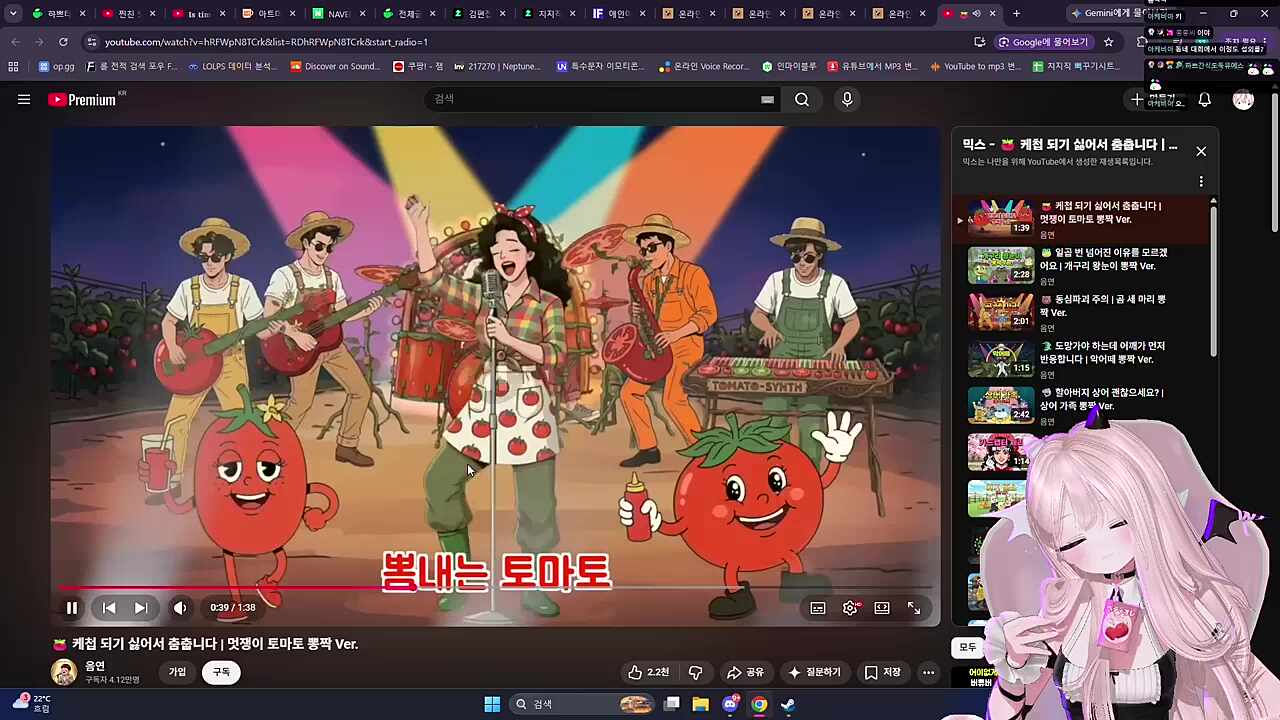Enter full screen mode
The image size is (1280, 720).
pos(914,608)
